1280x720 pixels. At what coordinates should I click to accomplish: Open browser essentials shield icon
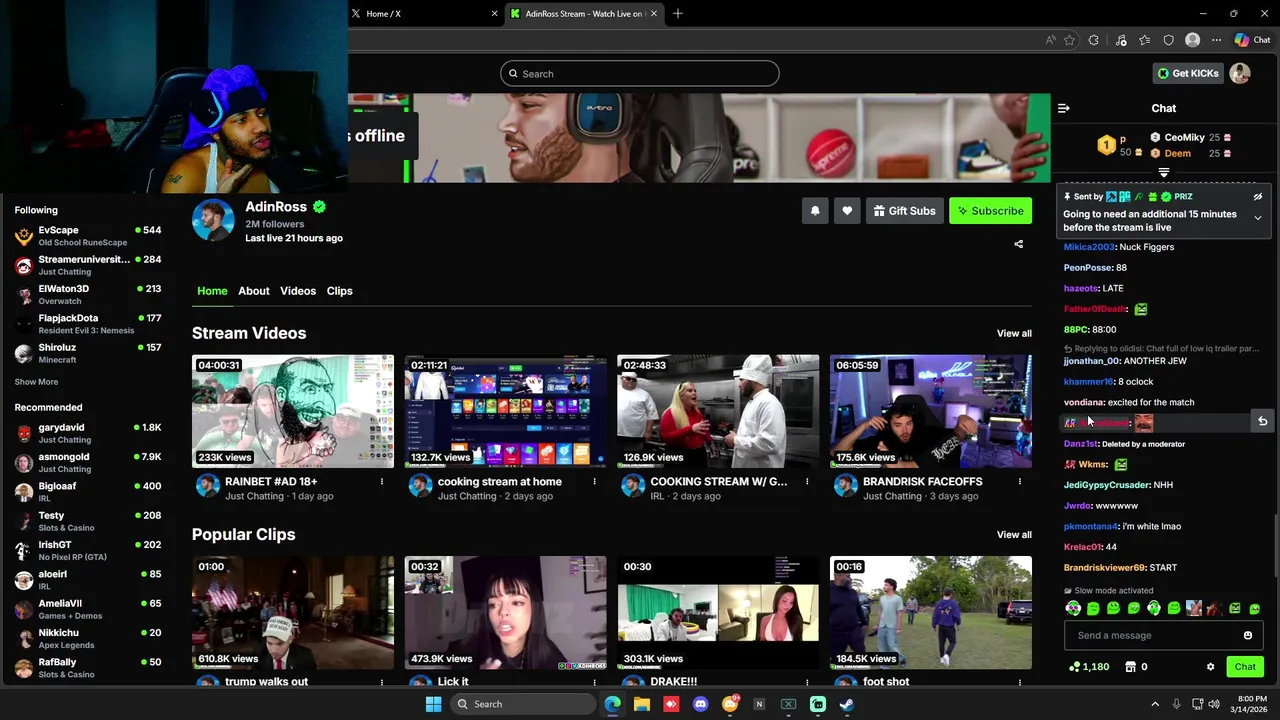coord(1168,41)
